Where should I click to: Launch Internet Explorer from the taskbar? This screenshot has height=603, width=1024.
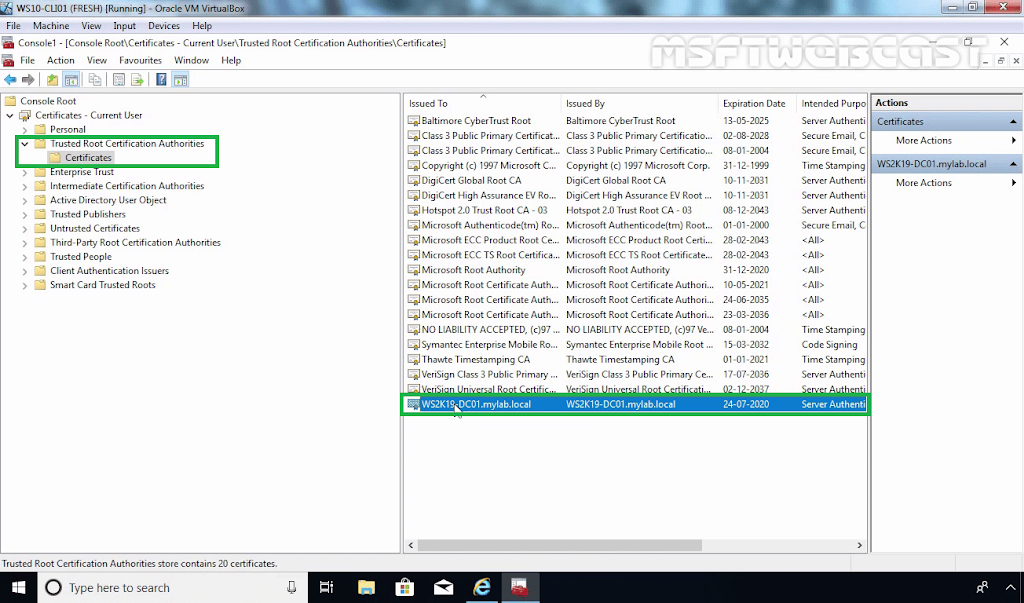coord(482,587)
